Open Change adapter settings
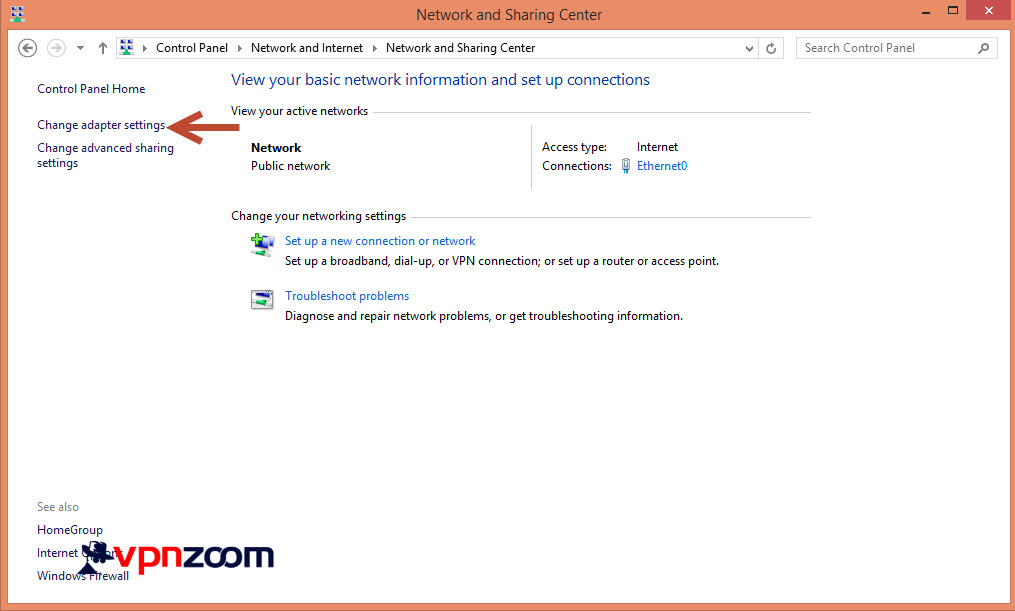 coord(101,125)
